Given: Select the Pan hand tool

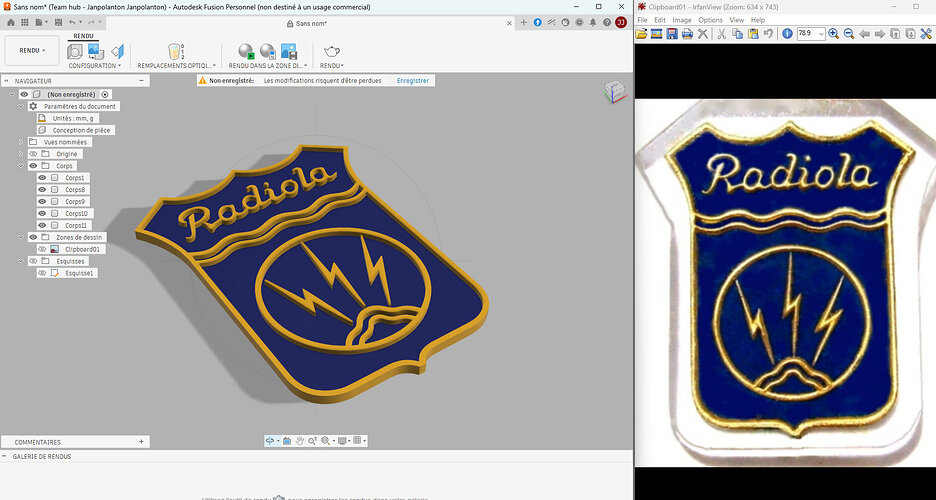Looking at the screenshot, I should [300, 441].
